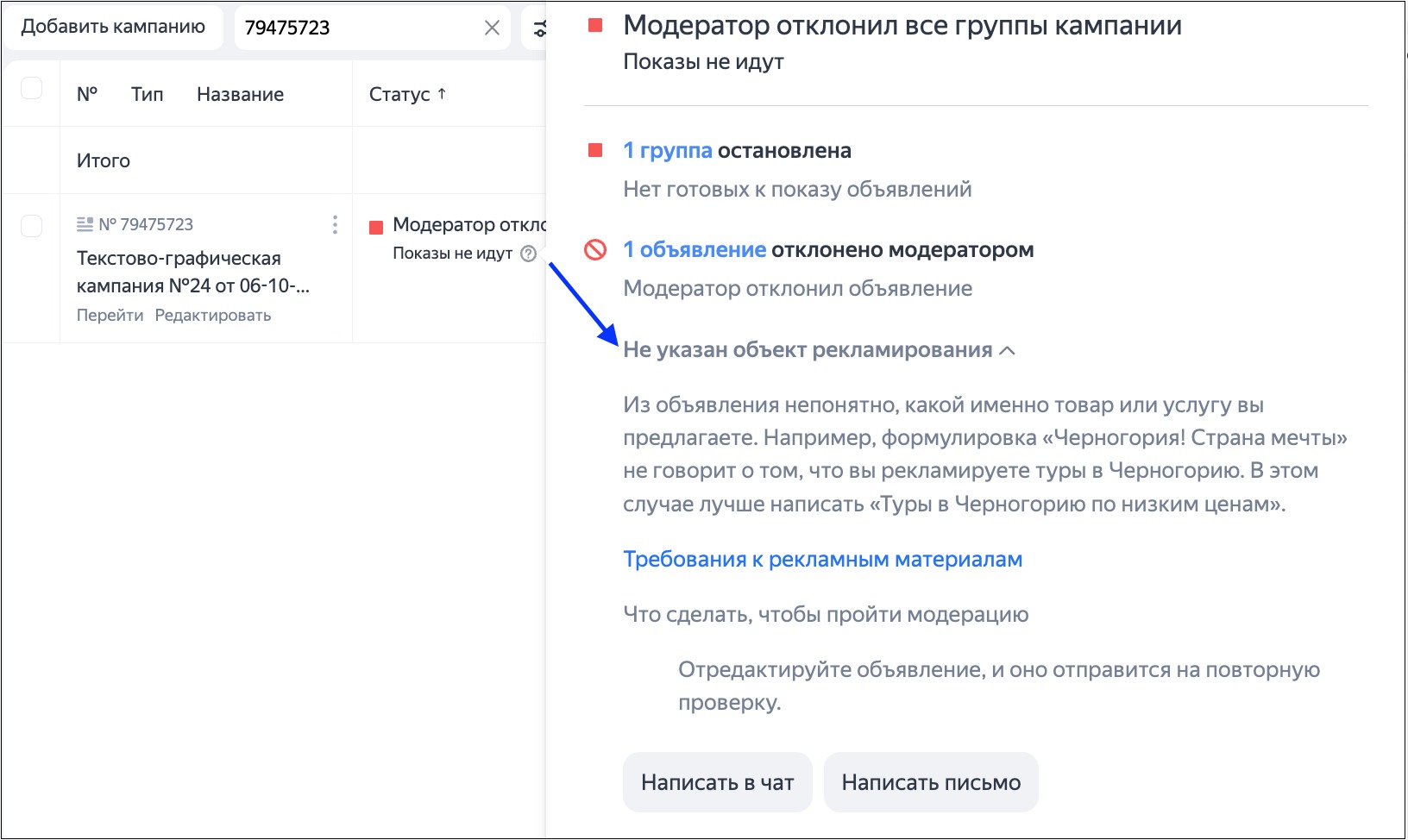Collapse the Не указан объект рекламирования section
Screen dimensions: 1408x840
coord(1007,350)
